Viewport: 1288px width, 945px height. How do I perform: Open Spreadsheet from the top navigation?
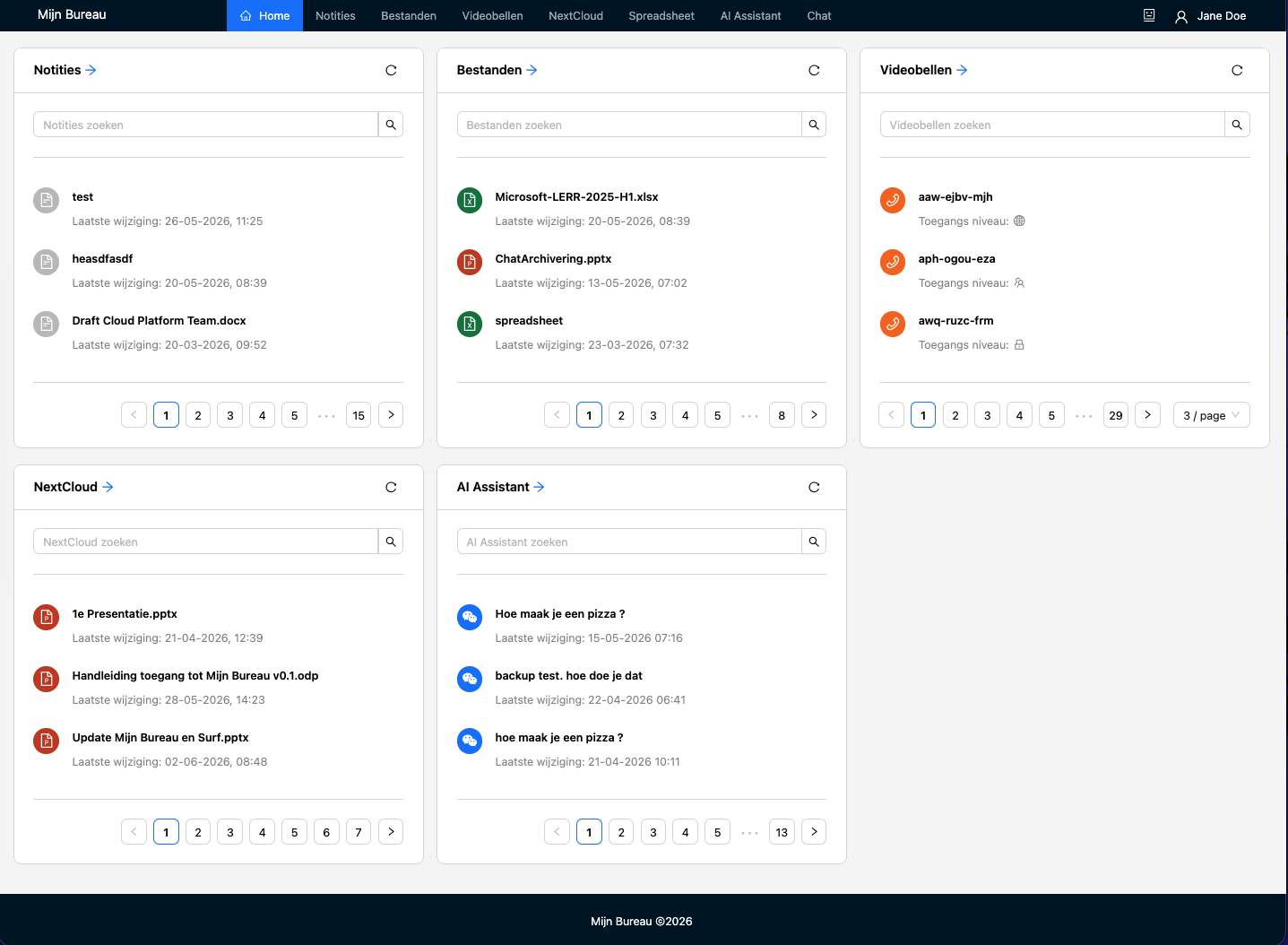pos(661,15)
